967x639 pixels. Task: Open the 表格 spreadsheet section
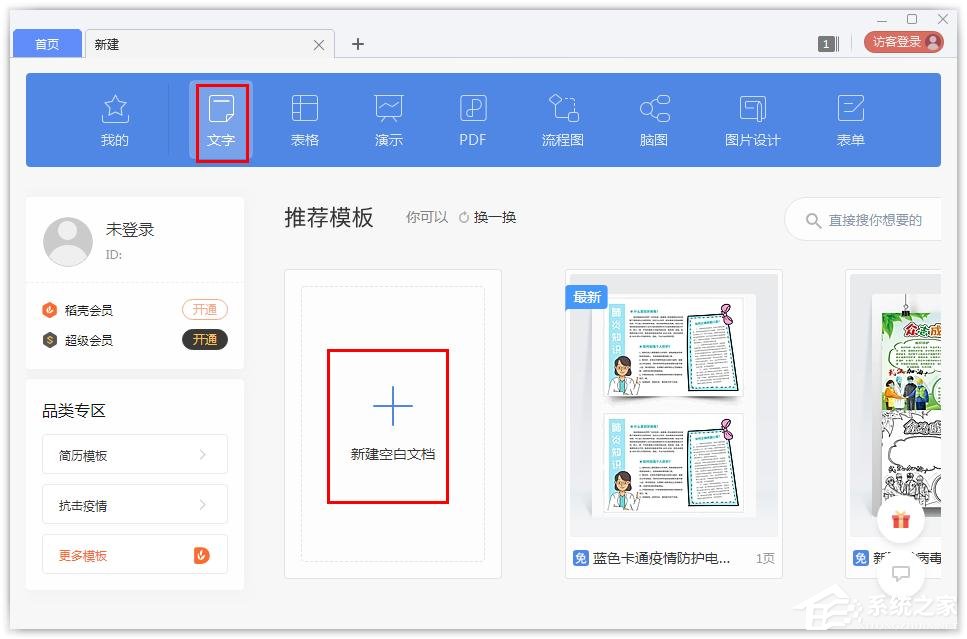(305, 118)
